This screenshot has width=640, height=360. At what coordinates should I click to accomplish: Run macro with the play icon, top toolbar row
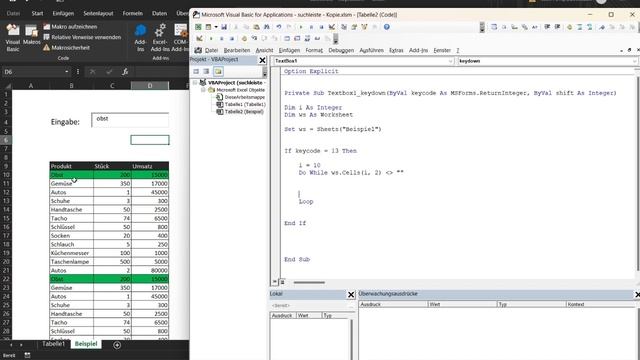tap(301, 27)
